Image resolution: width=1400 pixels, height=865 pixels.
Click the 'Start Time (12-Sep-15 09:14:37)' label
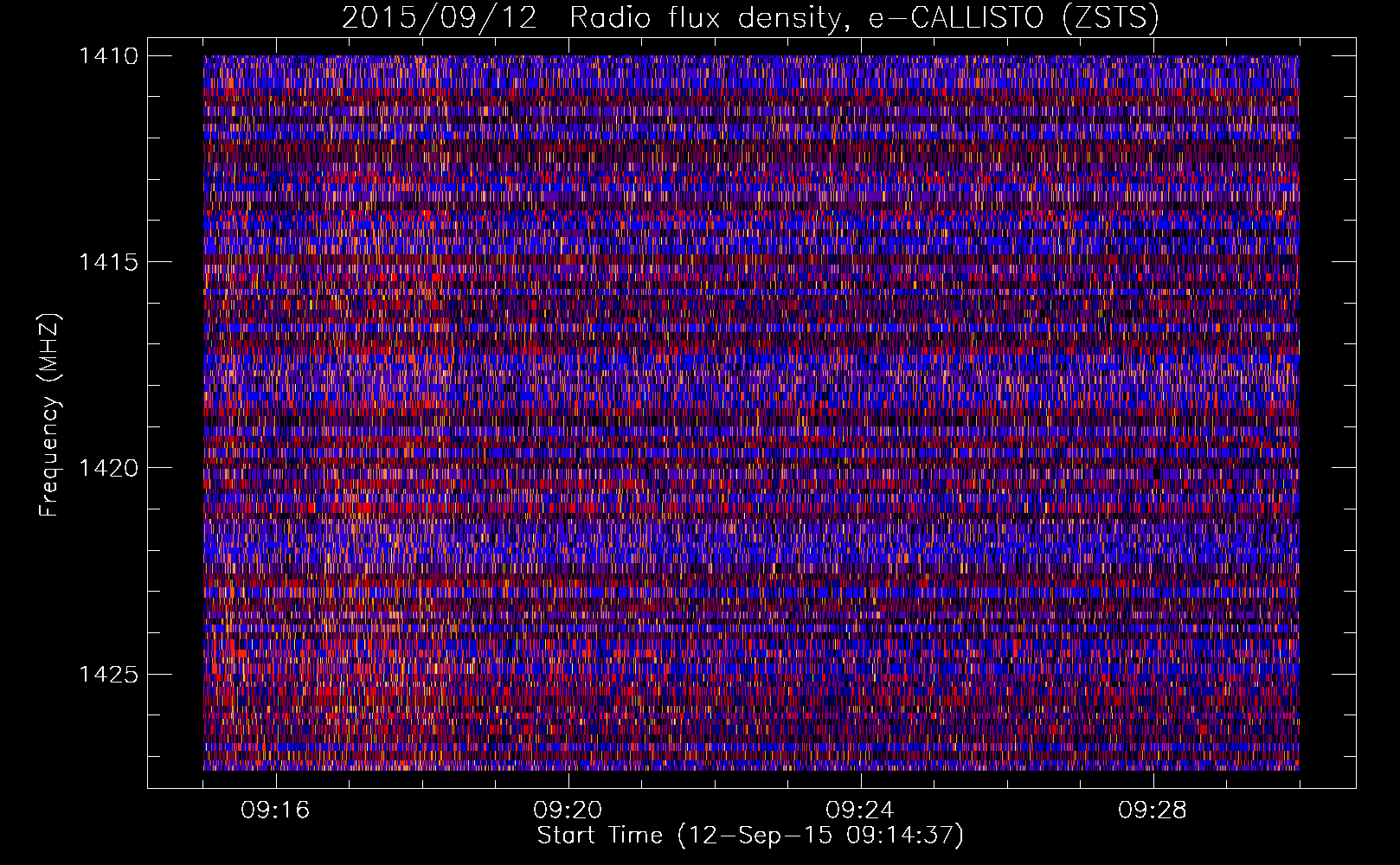pyautogui.click(x=750, y=836)
